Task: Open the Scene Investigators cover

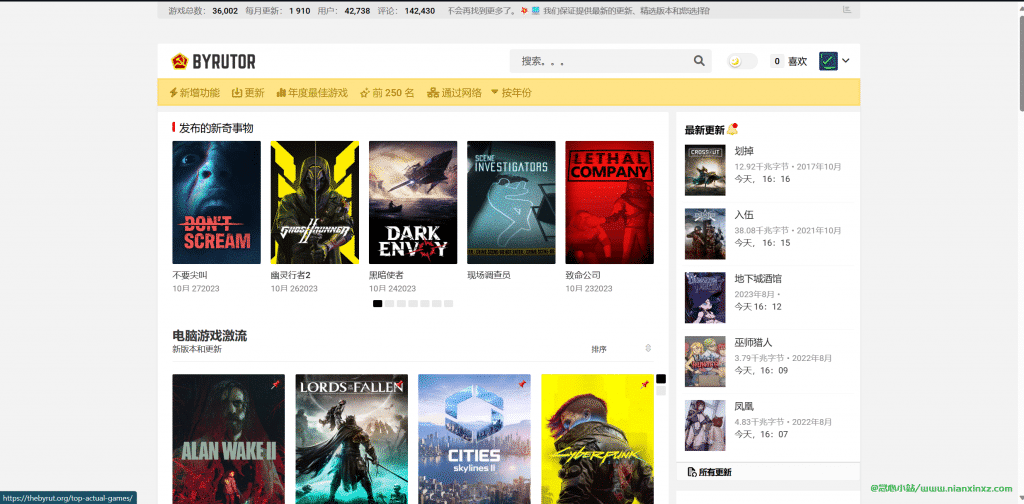Action: (x=511, y=202)
